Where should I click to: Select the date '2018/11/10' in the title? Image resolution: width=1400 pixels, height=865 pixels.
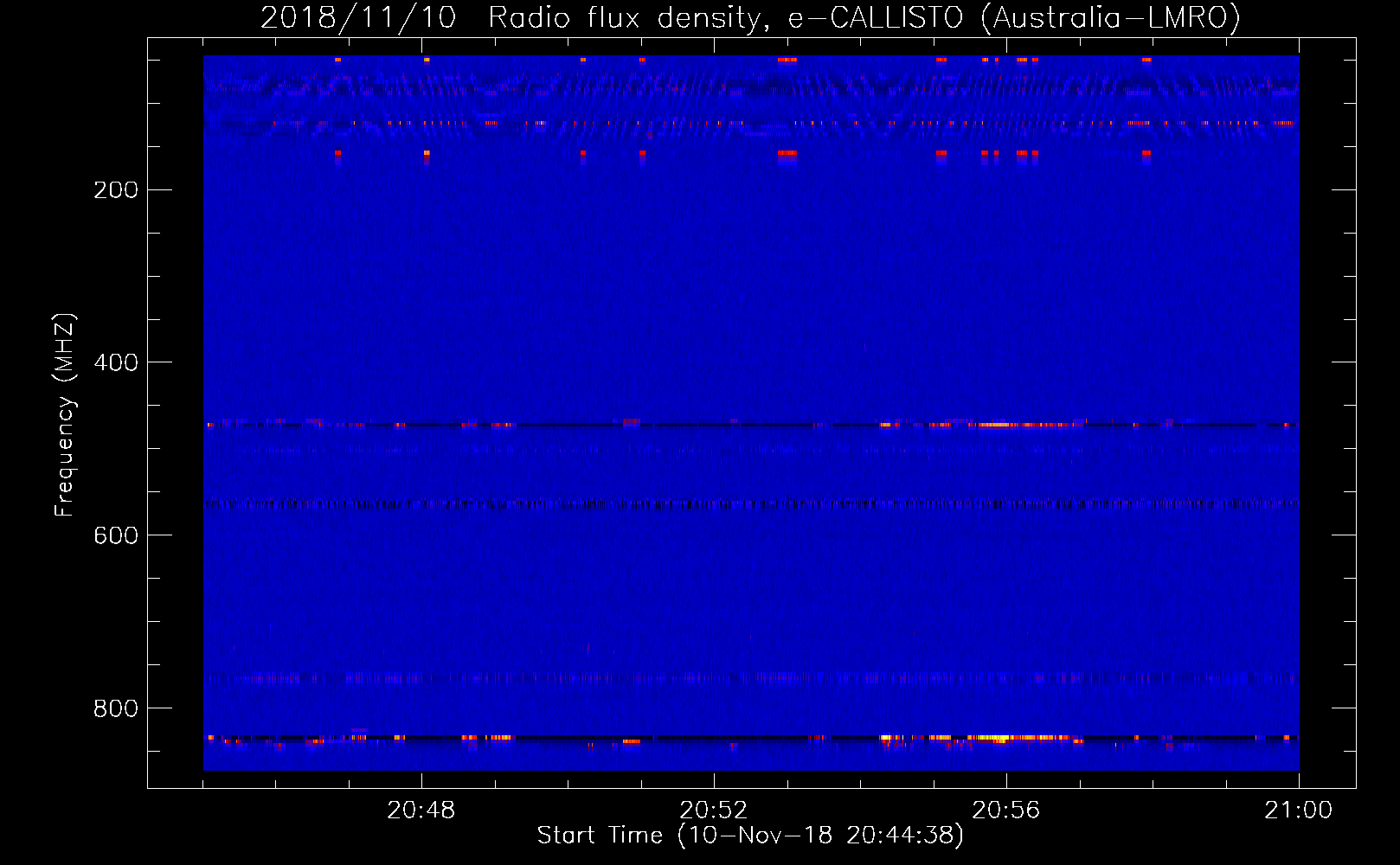[358, 17]
